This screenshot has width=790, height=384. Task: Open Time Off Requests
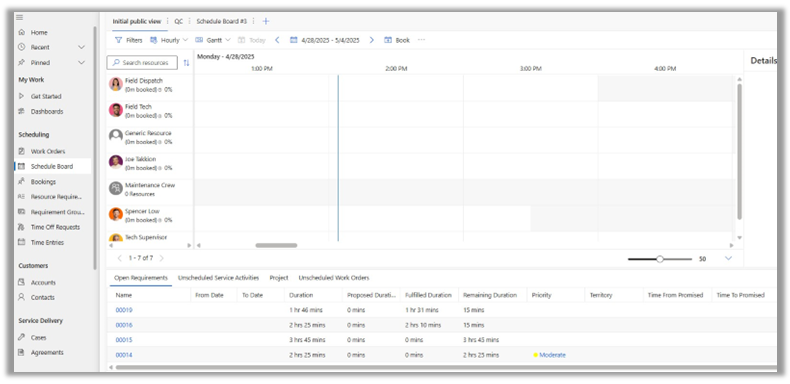pyautogui.click(x=55, y=227)
